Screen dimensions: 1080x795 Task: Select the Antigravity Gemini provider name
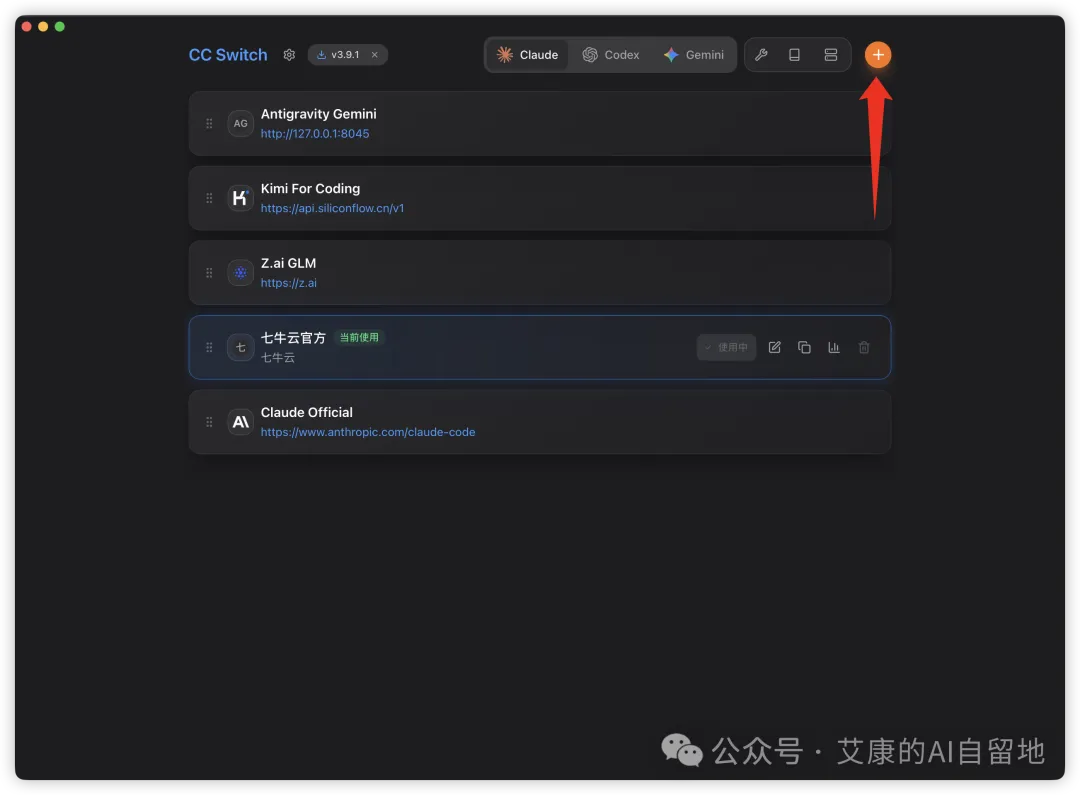(318, 114)
